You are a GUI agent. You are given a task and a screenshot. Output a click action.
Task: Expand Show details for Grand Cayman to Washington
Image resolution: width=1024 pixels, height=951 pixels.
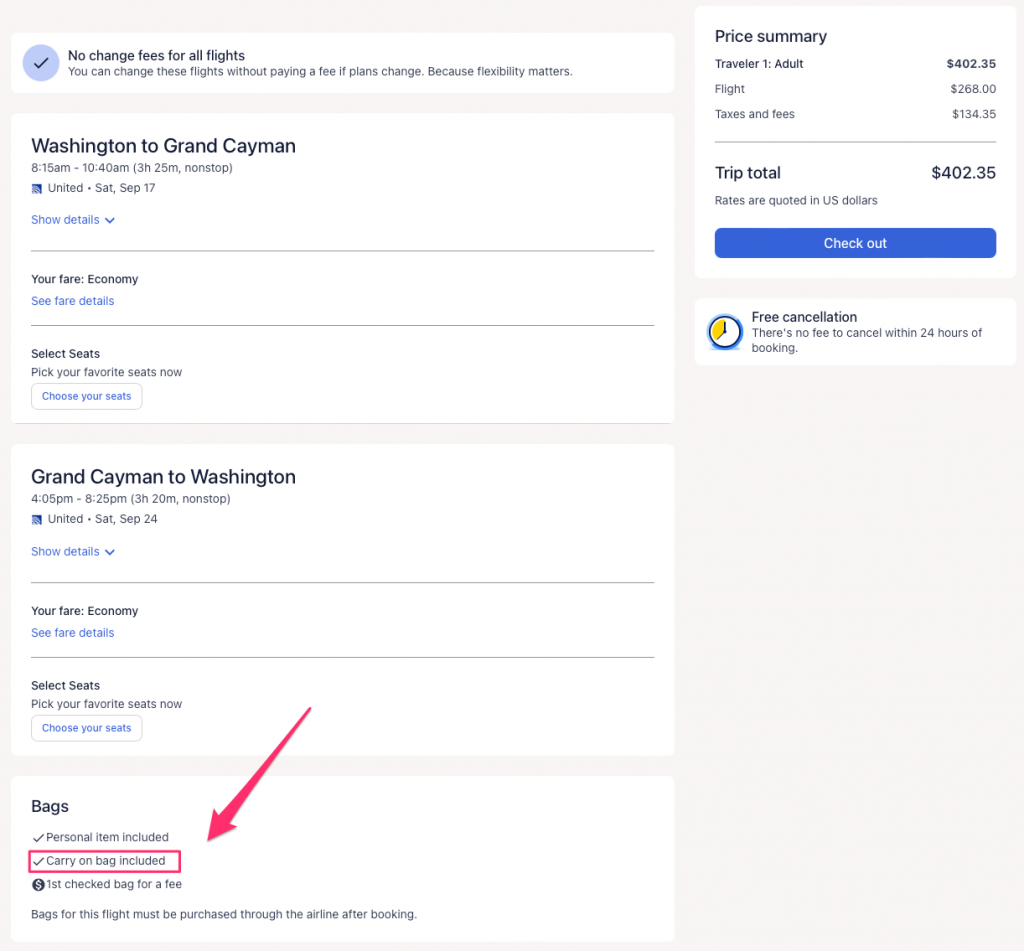[x=66, y=552]
